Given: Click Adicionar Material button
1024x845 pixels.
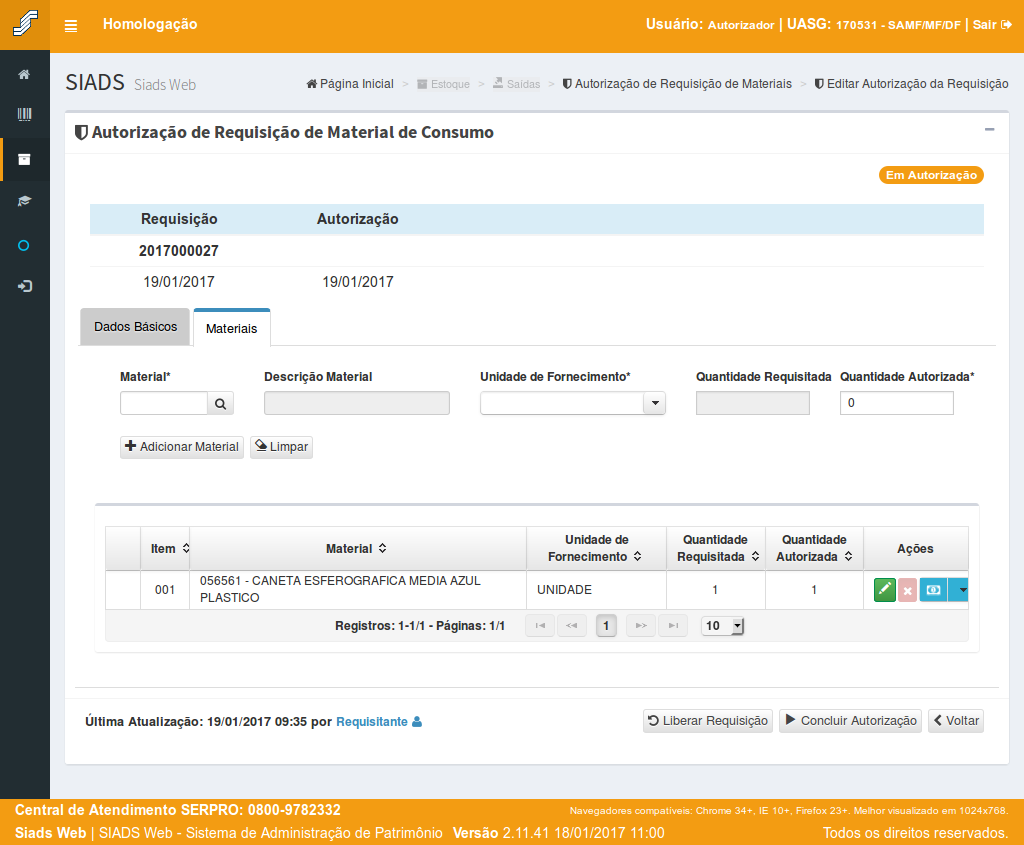Looking at the screenshot, I should (182, 447).
